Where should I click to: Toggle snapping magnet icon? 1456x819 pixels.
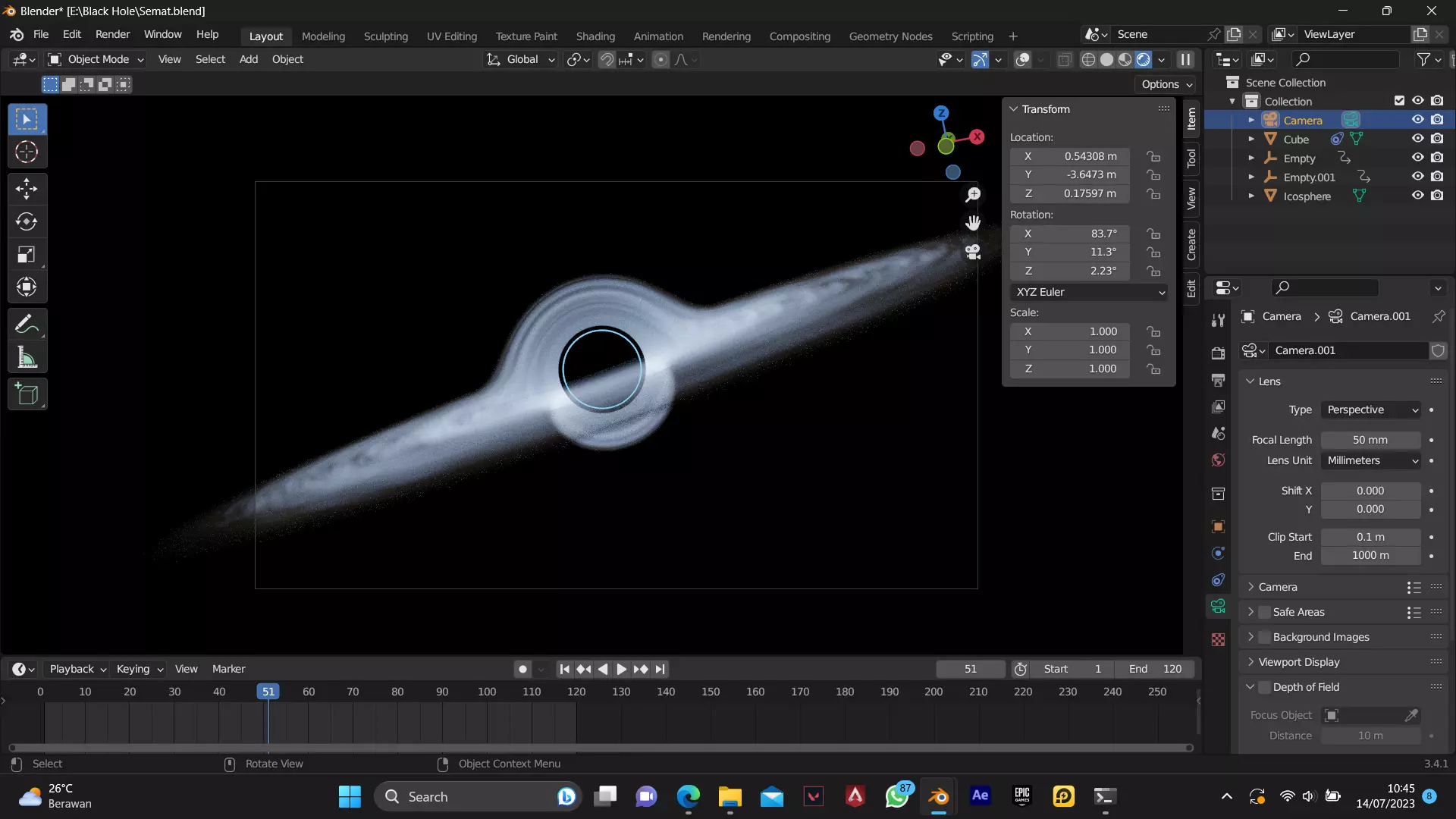click(x=607, y=59)
